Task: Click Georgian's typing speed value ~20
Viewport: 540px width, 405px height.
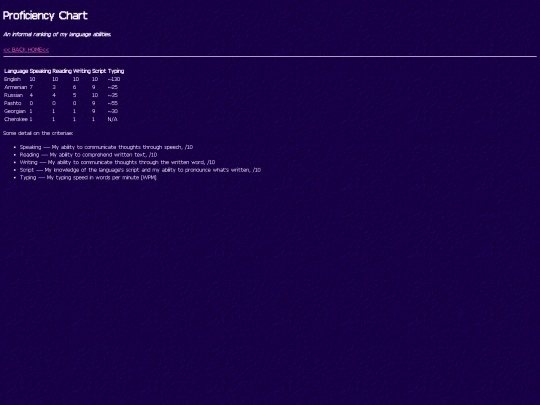Action: pos(113,111)
